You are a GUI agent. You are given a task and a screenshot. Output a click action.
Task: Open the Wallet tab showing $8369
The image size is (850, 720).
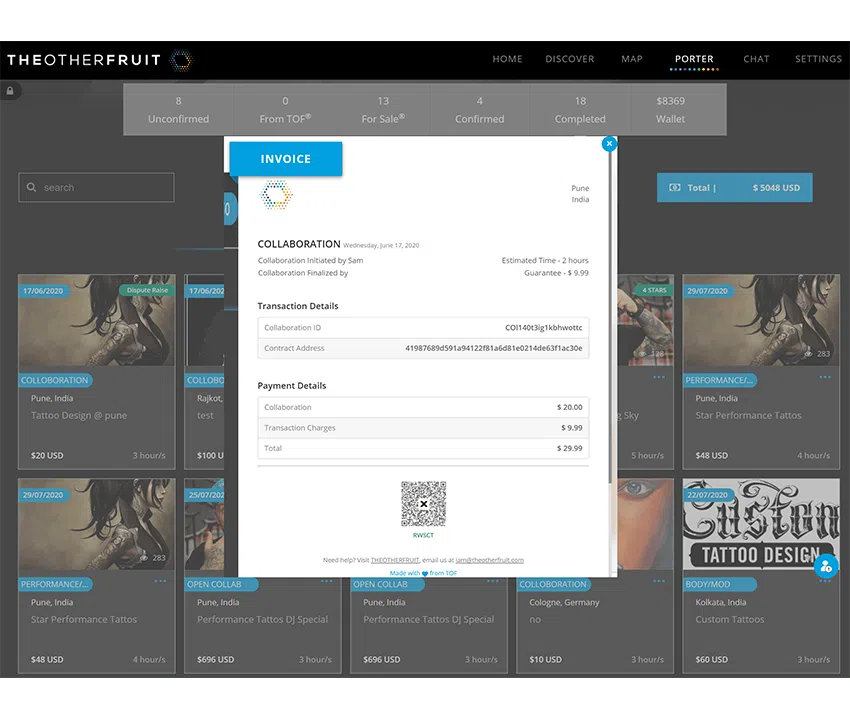(671, 110)
